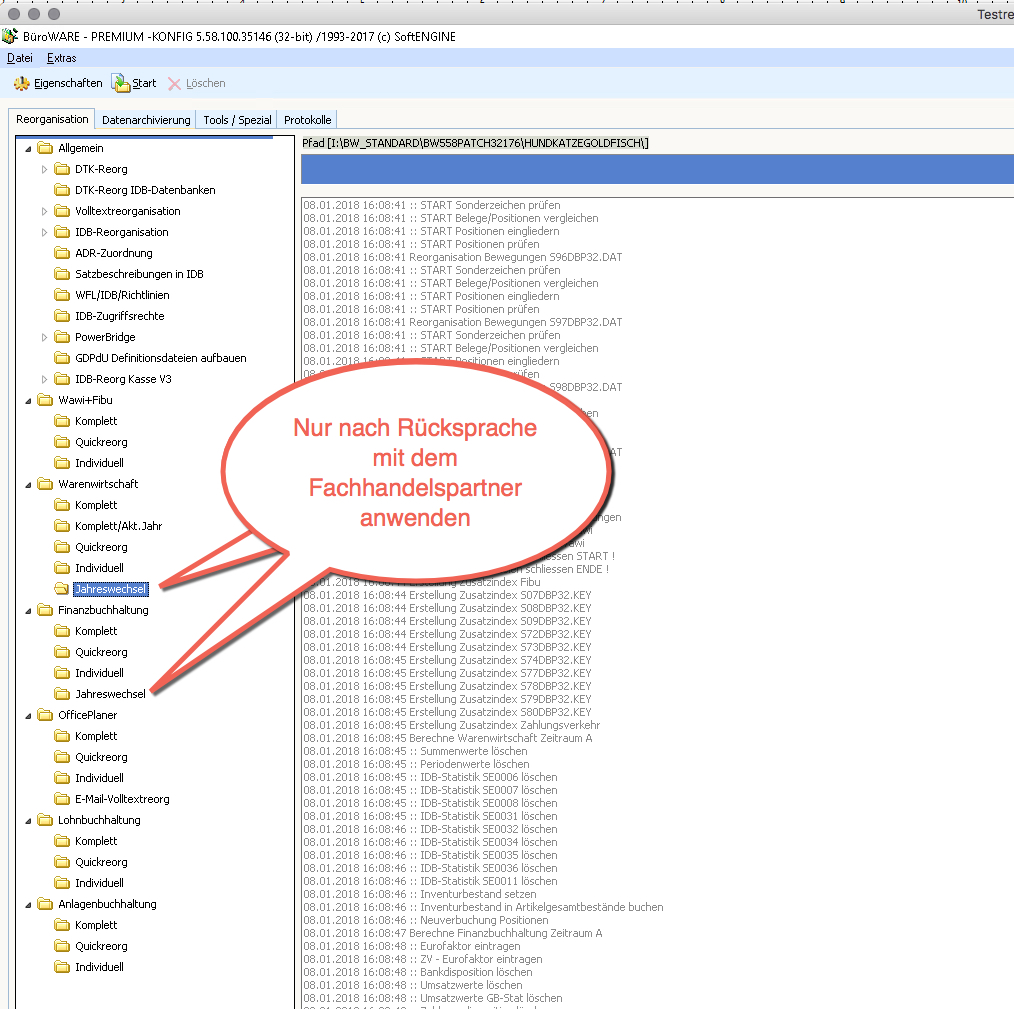Click the Löschen toolbar icon
The width and height of the screenshot is (1014, 1009).
[x=174, y=84]
